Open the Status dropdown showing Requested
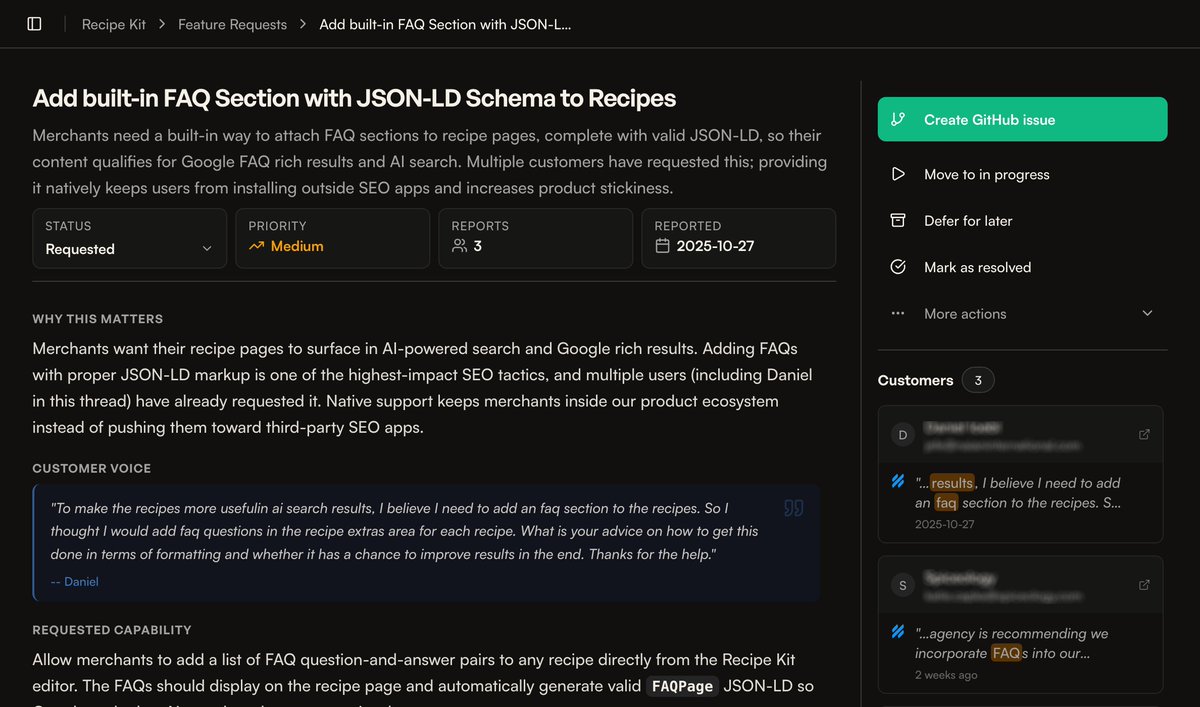Viewport: 1200px width, 707px height. pos(130,238)
